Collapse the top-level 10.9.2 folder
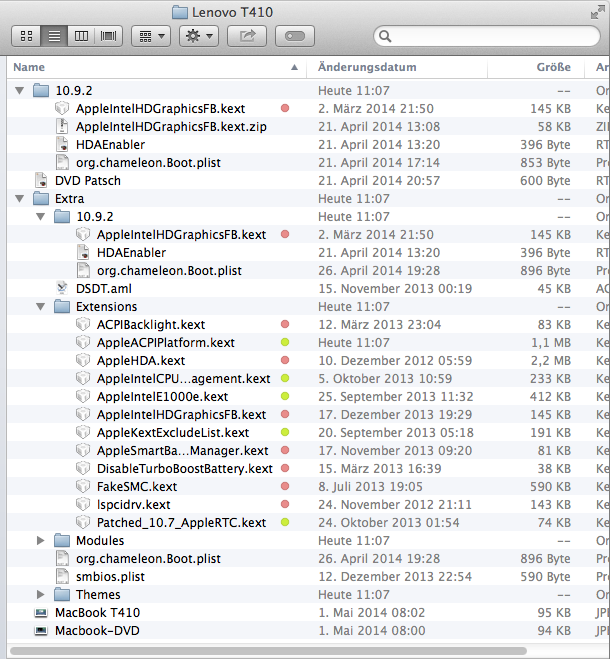 coord(19,90)
